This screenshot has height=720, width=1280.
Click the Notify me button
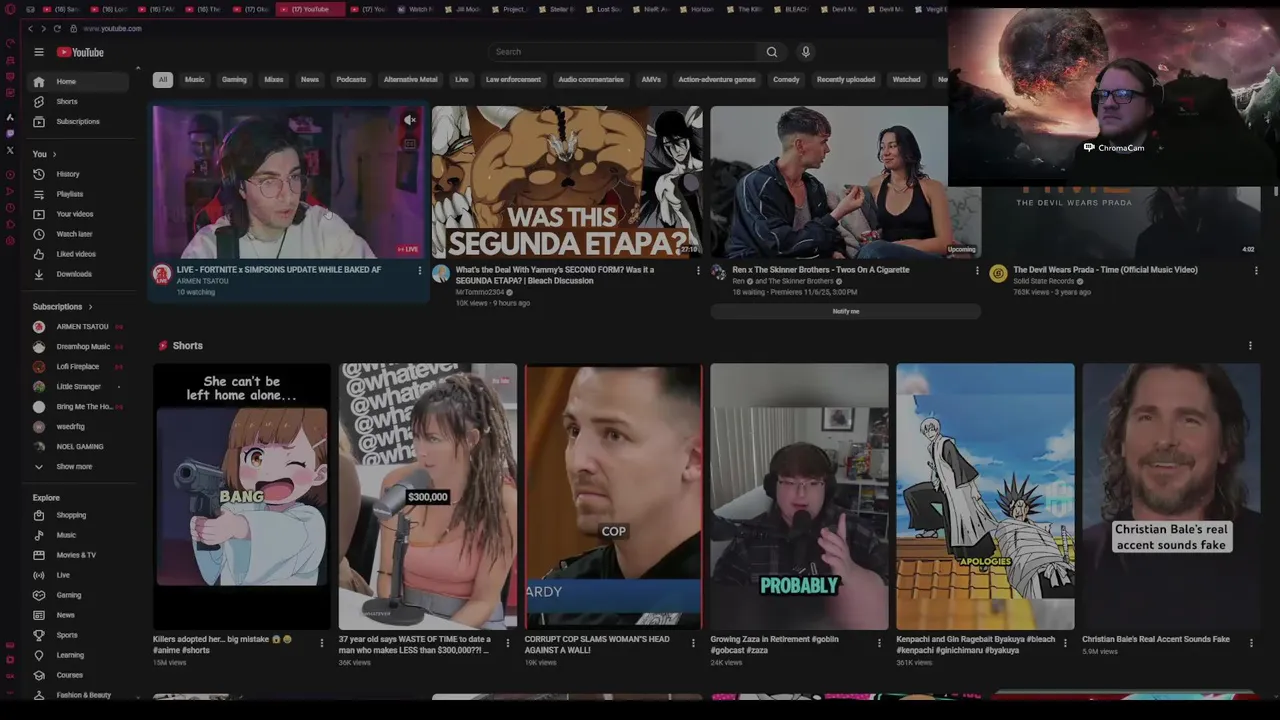(845, 312)
